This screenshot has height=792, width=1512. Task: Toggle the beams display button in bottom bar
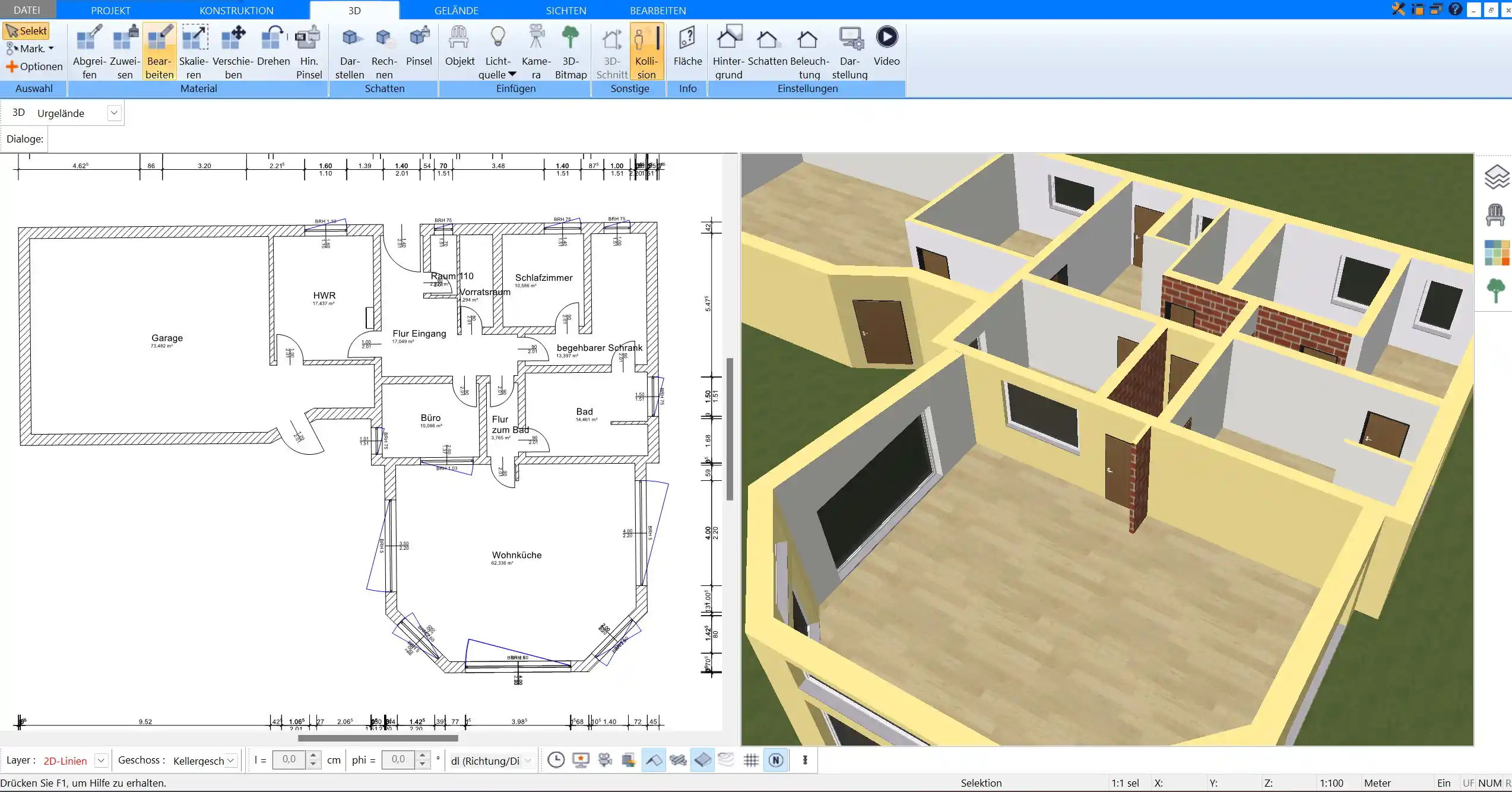pyautogui.click(x=678, y=760)
